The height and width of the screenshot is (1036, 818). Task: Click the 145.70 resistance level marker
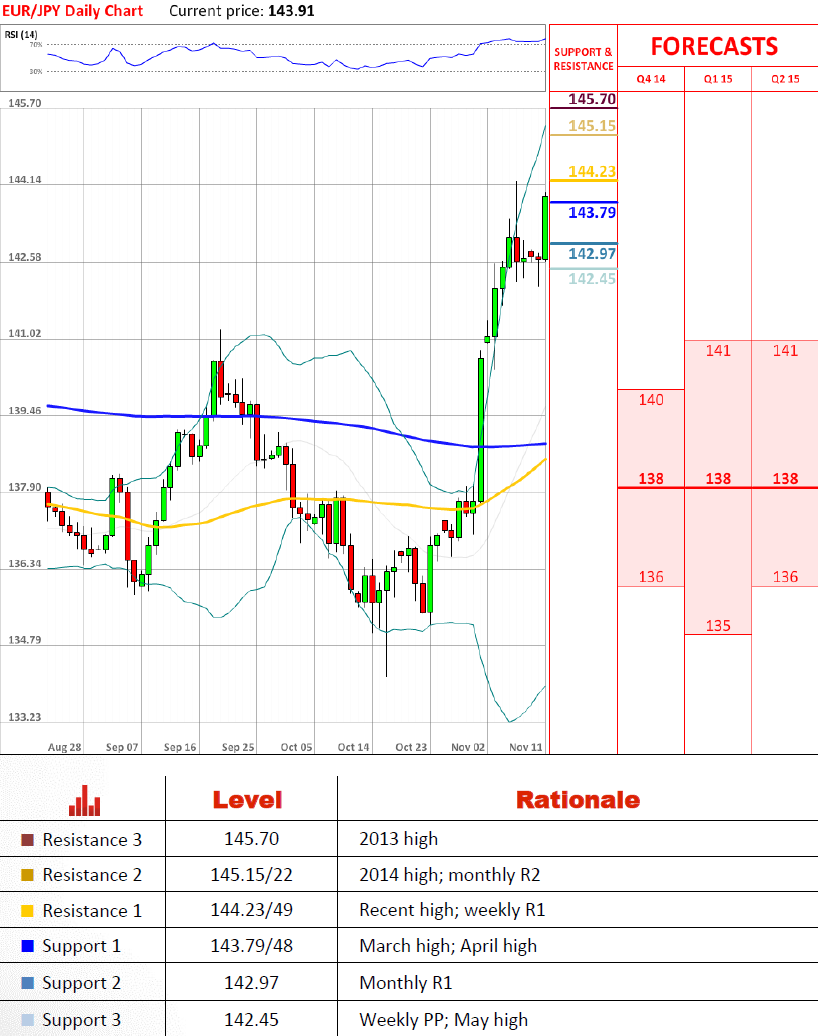pyautogui.click(x=592, y=99)
